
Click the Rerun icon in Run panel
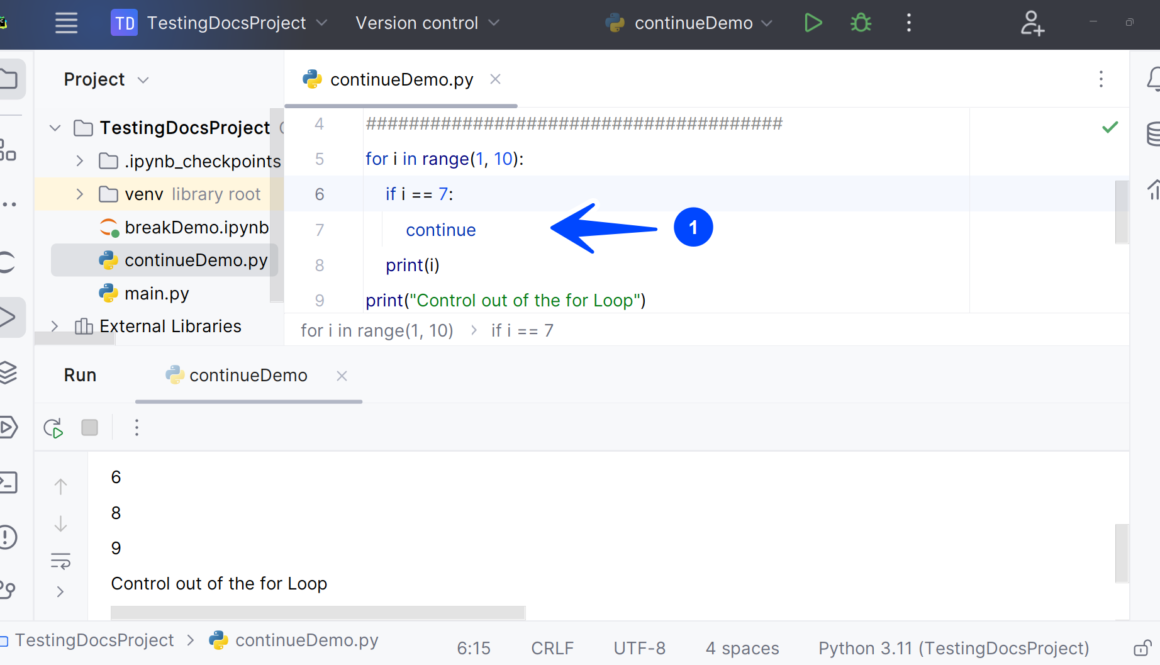tap(53, 428)
